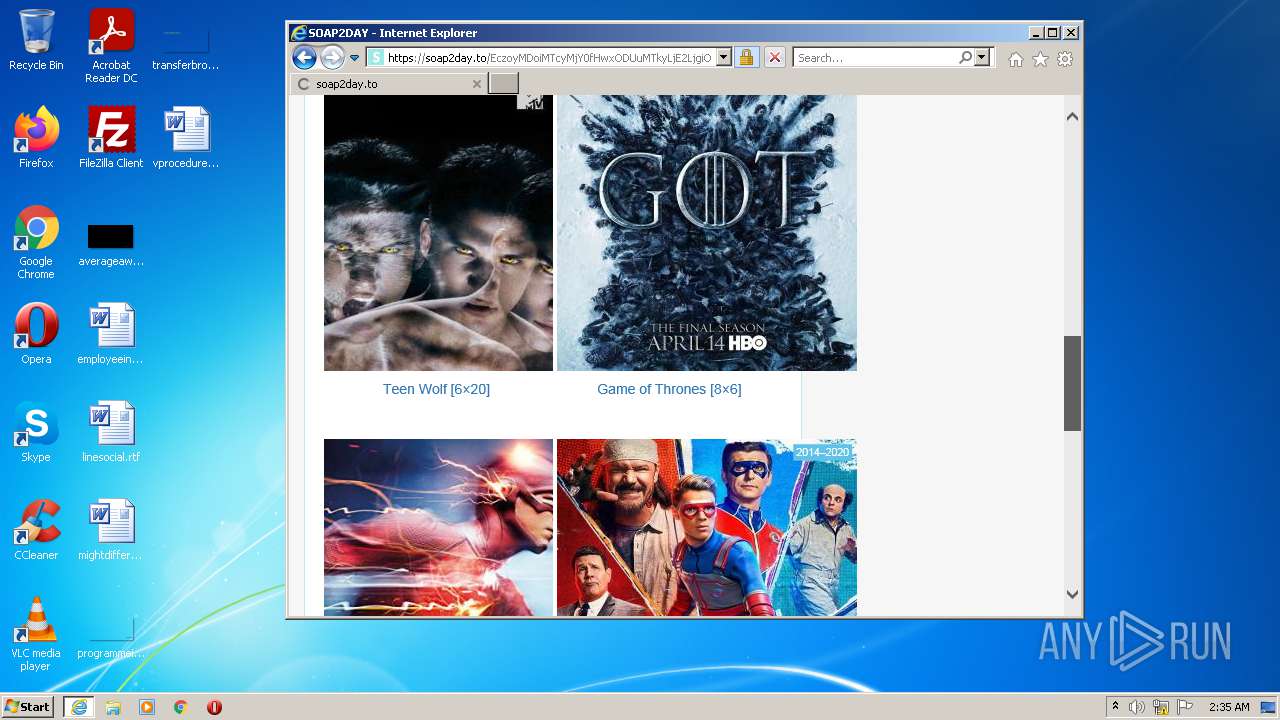1280x720 pixels.
Task: Click the Teen Wolf poster thumbnail
Action: click(438, 233)
